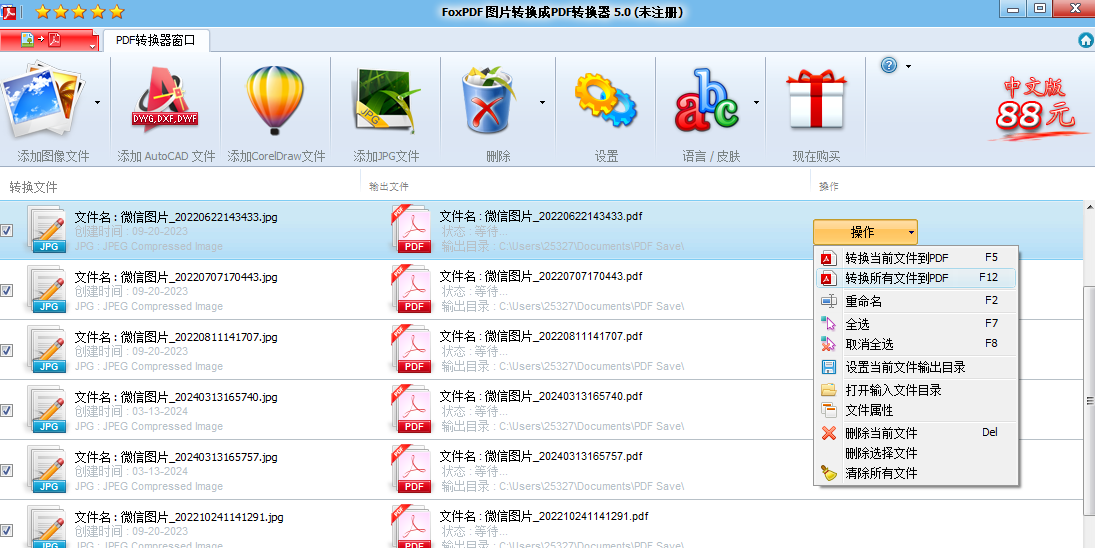Viewport: 1095px width, 548px height.
Task: Select output name 微信图片_20220811141707.pdf text
Action: click(x=564, y=336)
